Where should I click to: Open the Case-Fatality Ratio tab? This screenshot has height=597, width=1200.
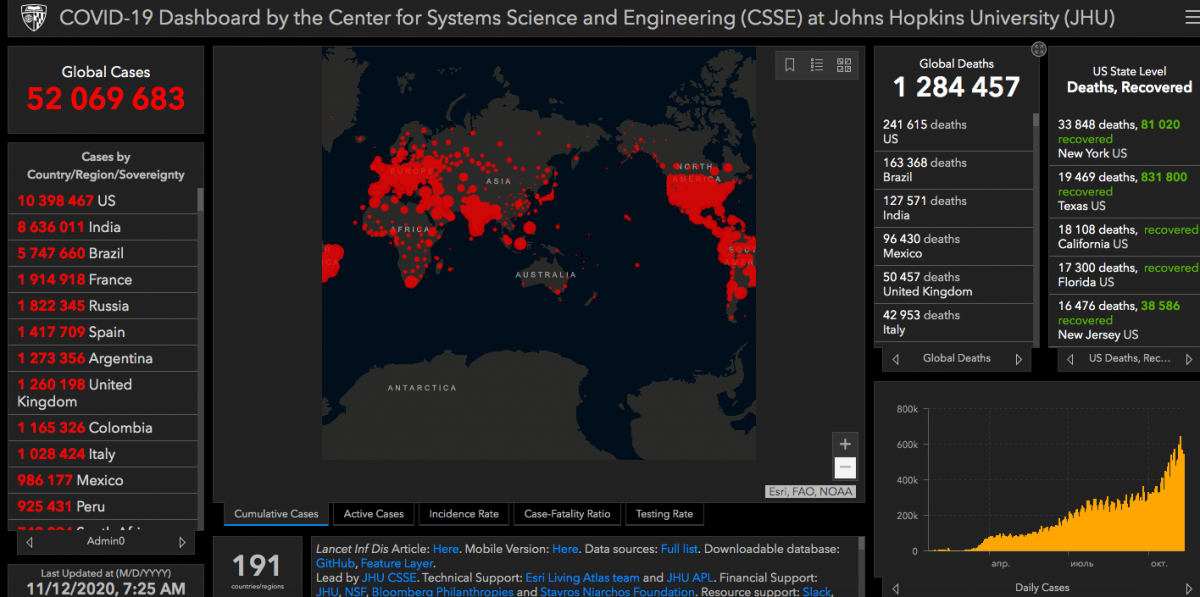[x=567, y=514]
